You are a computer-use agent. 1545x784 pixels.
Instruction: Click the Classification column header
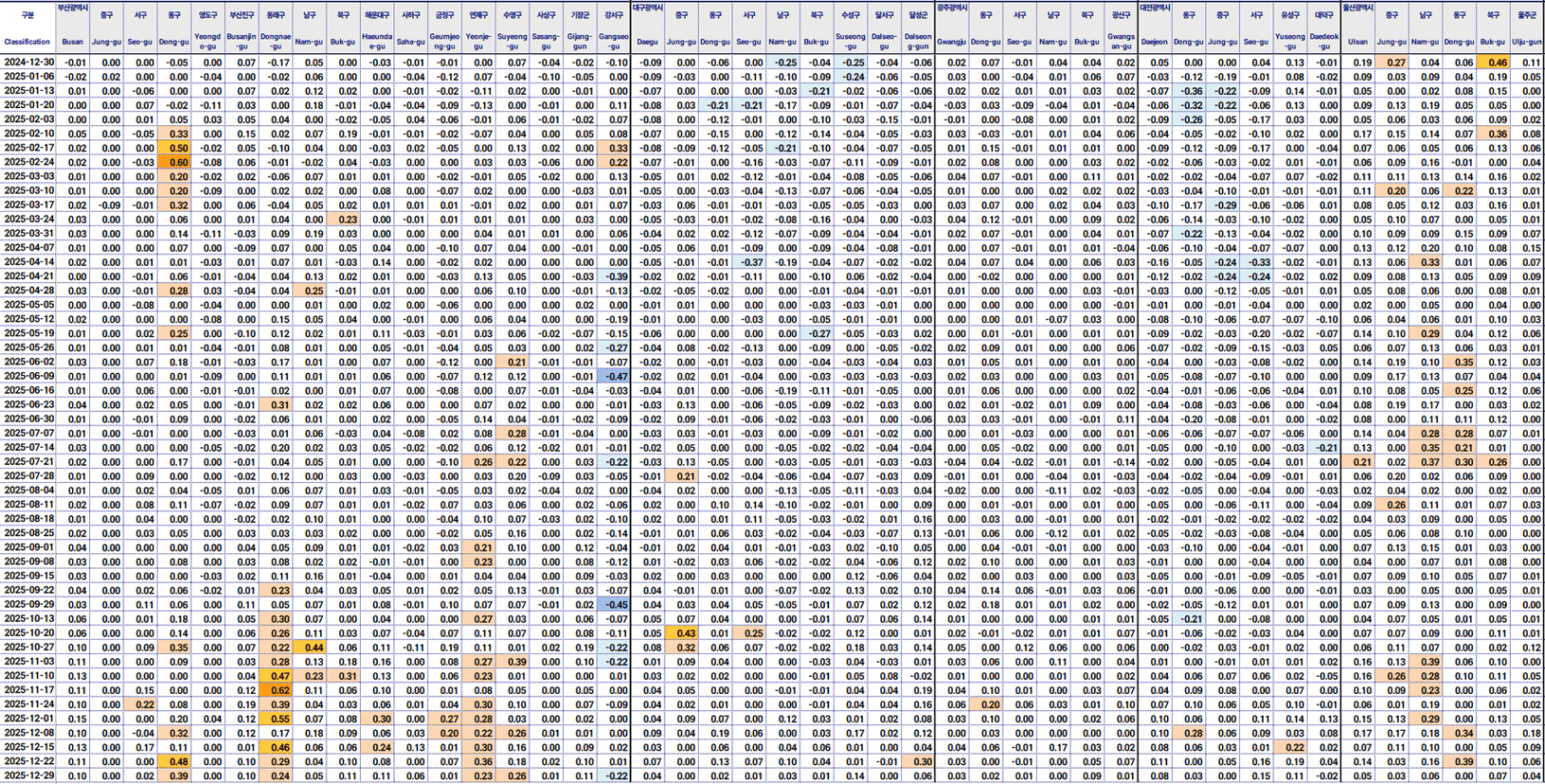(27, 42)
